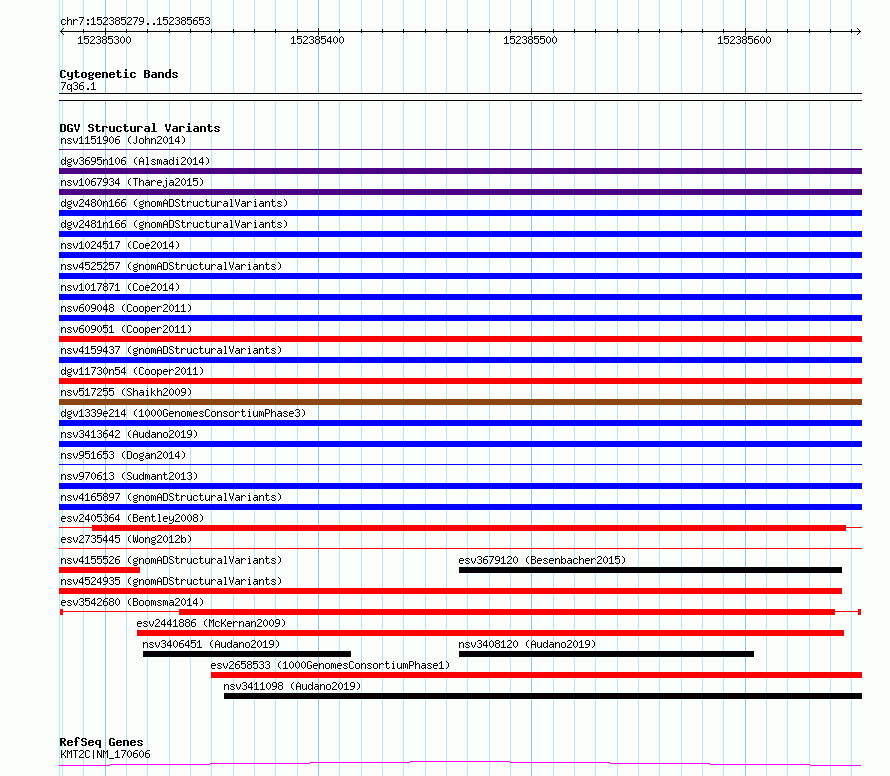890x776 pixels.
Task: Click the purple bar under dgv3695n106
Action: 460,171
